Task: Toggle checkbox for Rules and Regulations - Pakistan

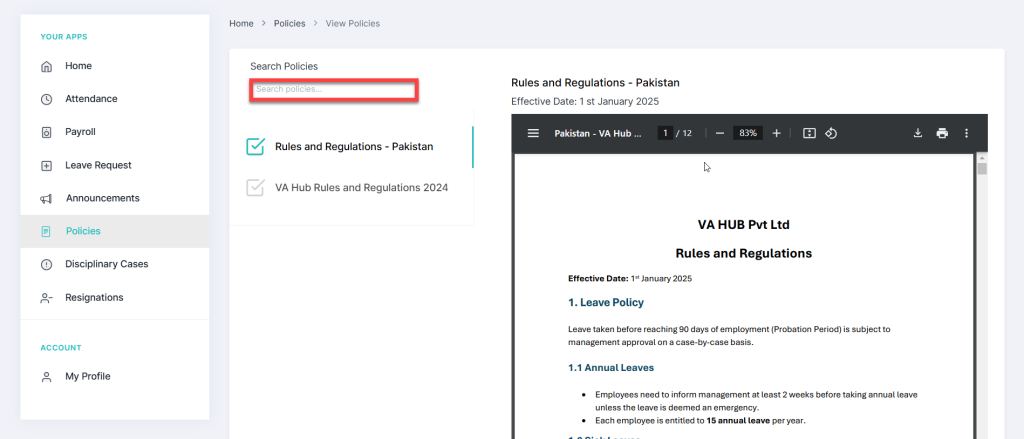Action: (x=255, y=146)
